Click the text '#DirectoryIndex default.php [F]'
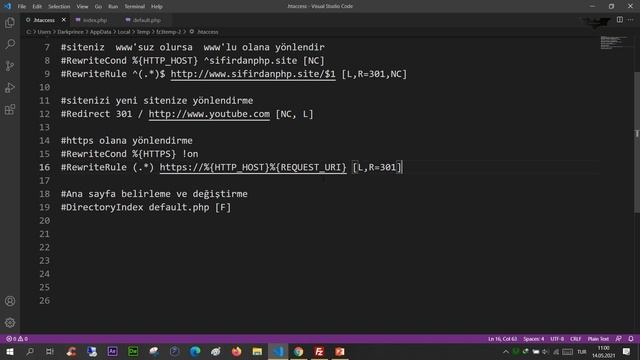The image size is (640, 360). (x=146, y=207)
